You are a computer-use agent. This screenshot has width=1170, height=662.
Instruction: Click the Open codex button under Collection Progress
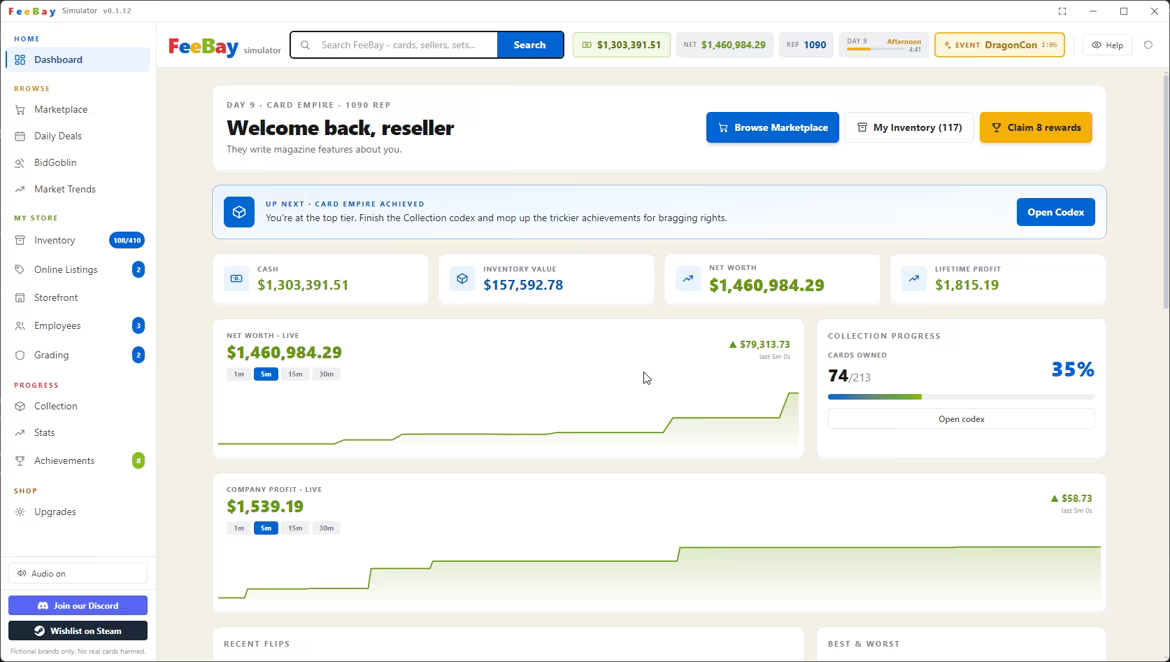[961, 419]
